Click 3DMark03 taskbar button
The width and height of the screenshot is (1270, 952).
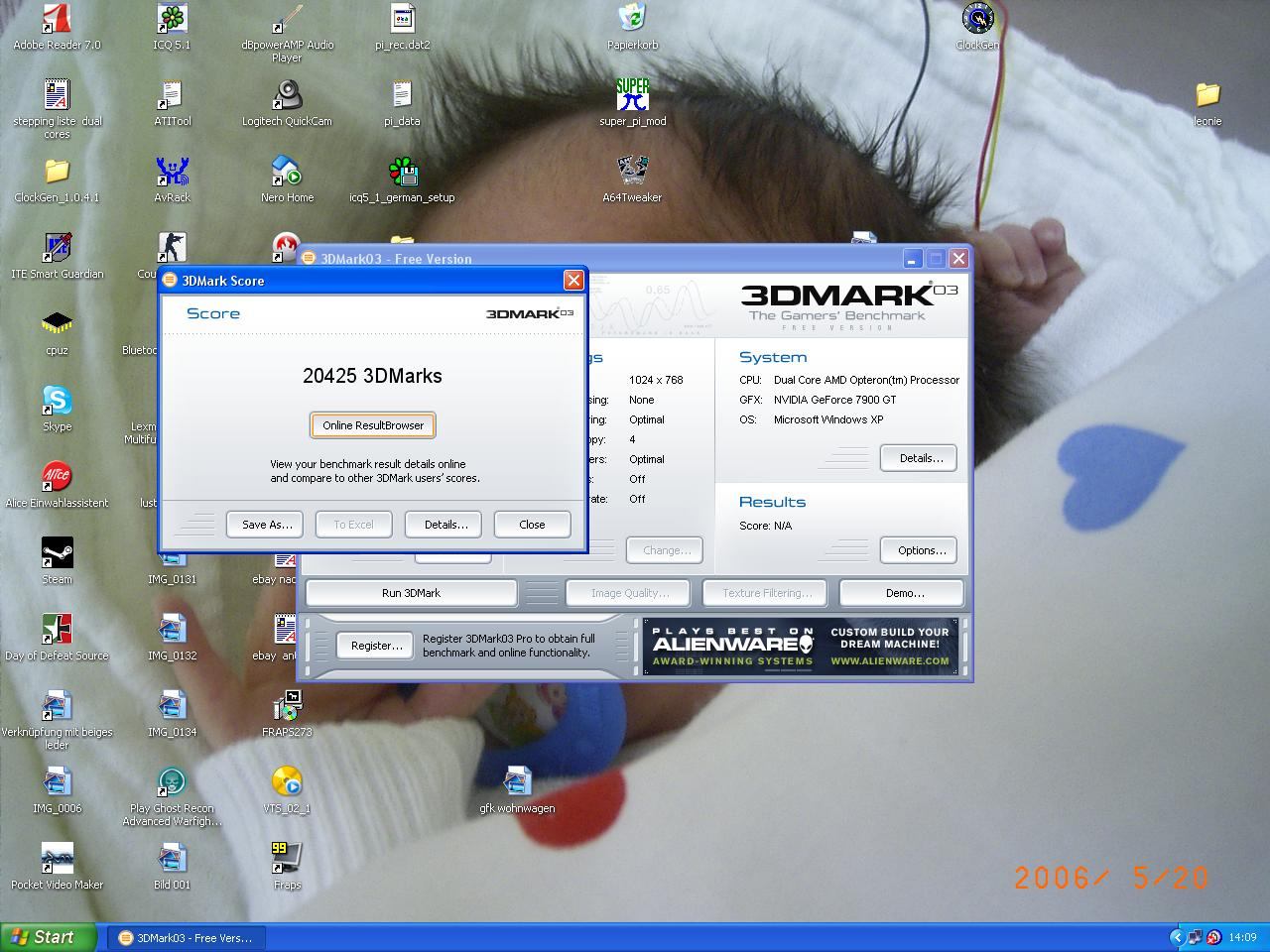187,938
